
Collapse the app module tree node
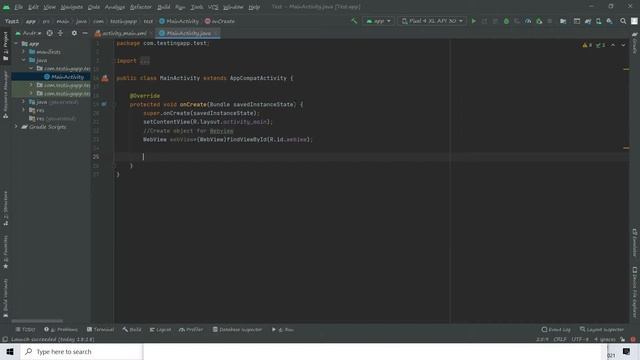(x=16, y=43)
